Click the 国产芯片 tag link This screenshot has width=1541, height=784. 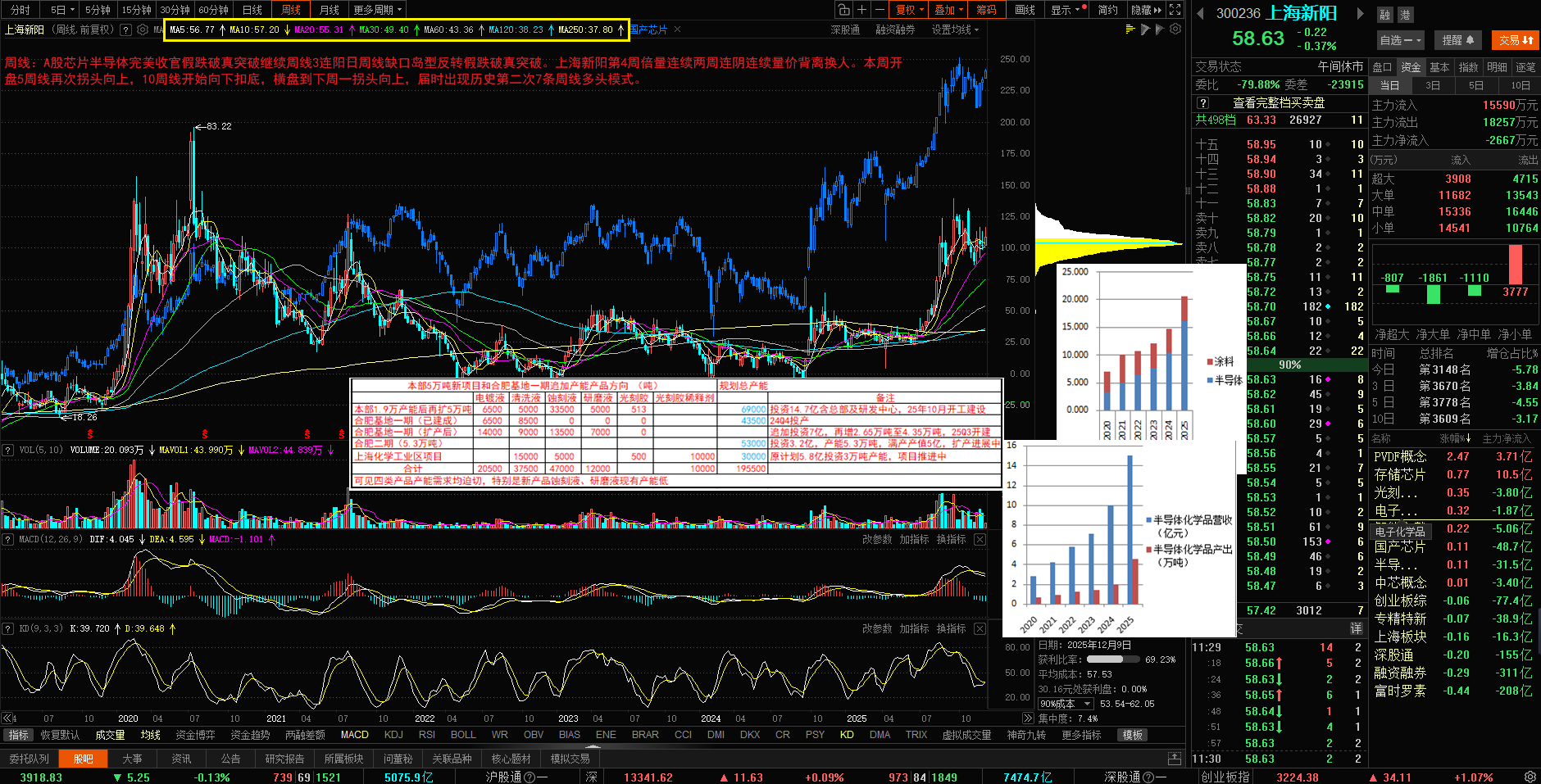point(648,29)
